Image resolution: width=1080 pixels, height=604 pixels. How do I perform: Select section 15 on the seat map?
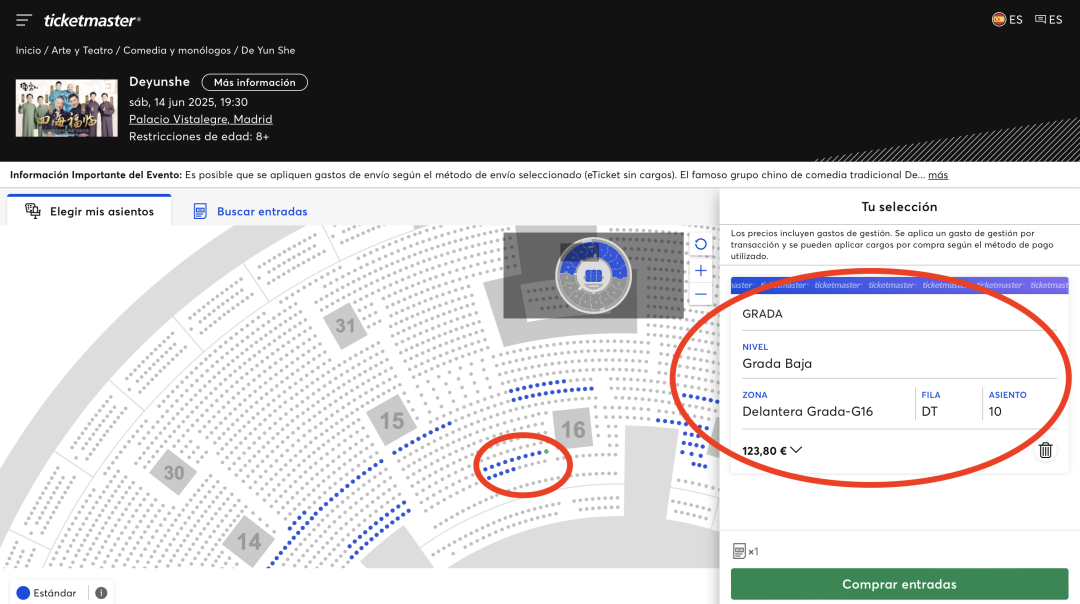point(391,421)
